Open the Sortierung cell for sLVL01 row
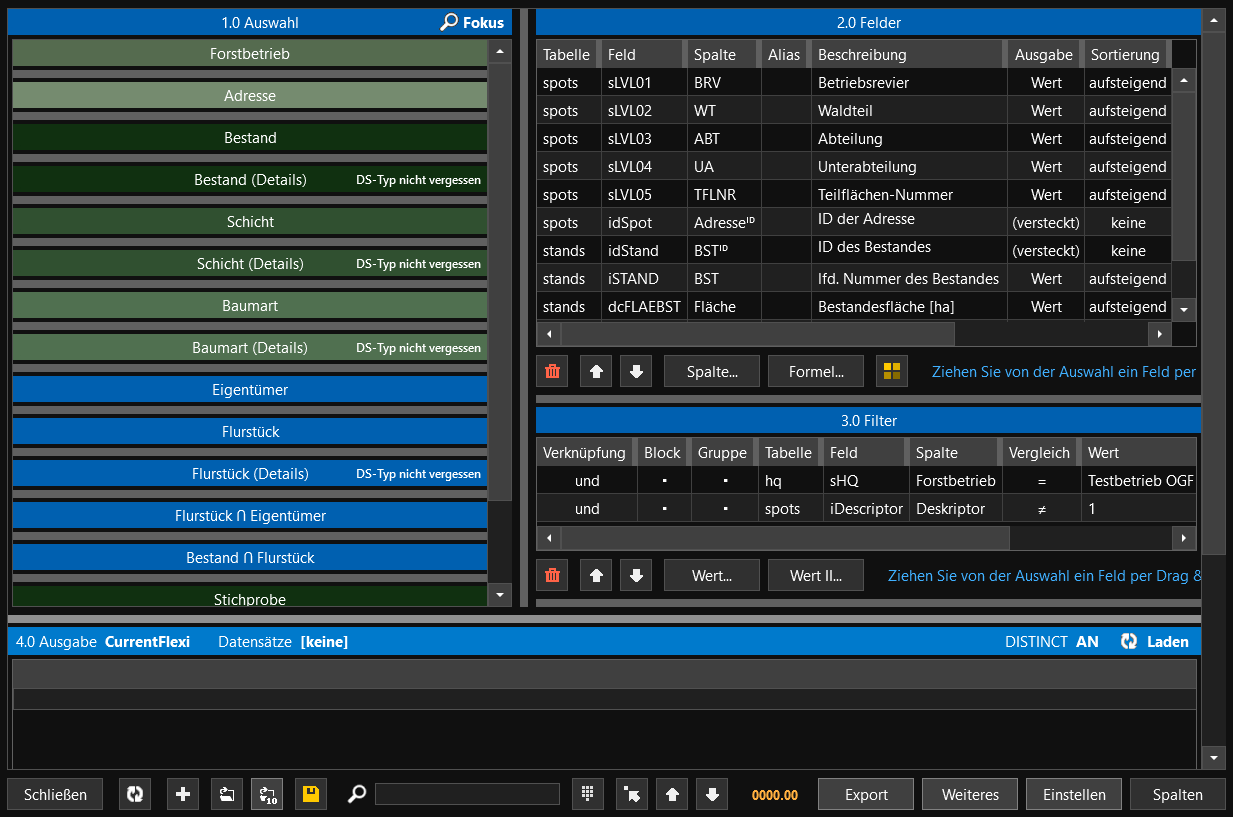 pos(1126,83)
